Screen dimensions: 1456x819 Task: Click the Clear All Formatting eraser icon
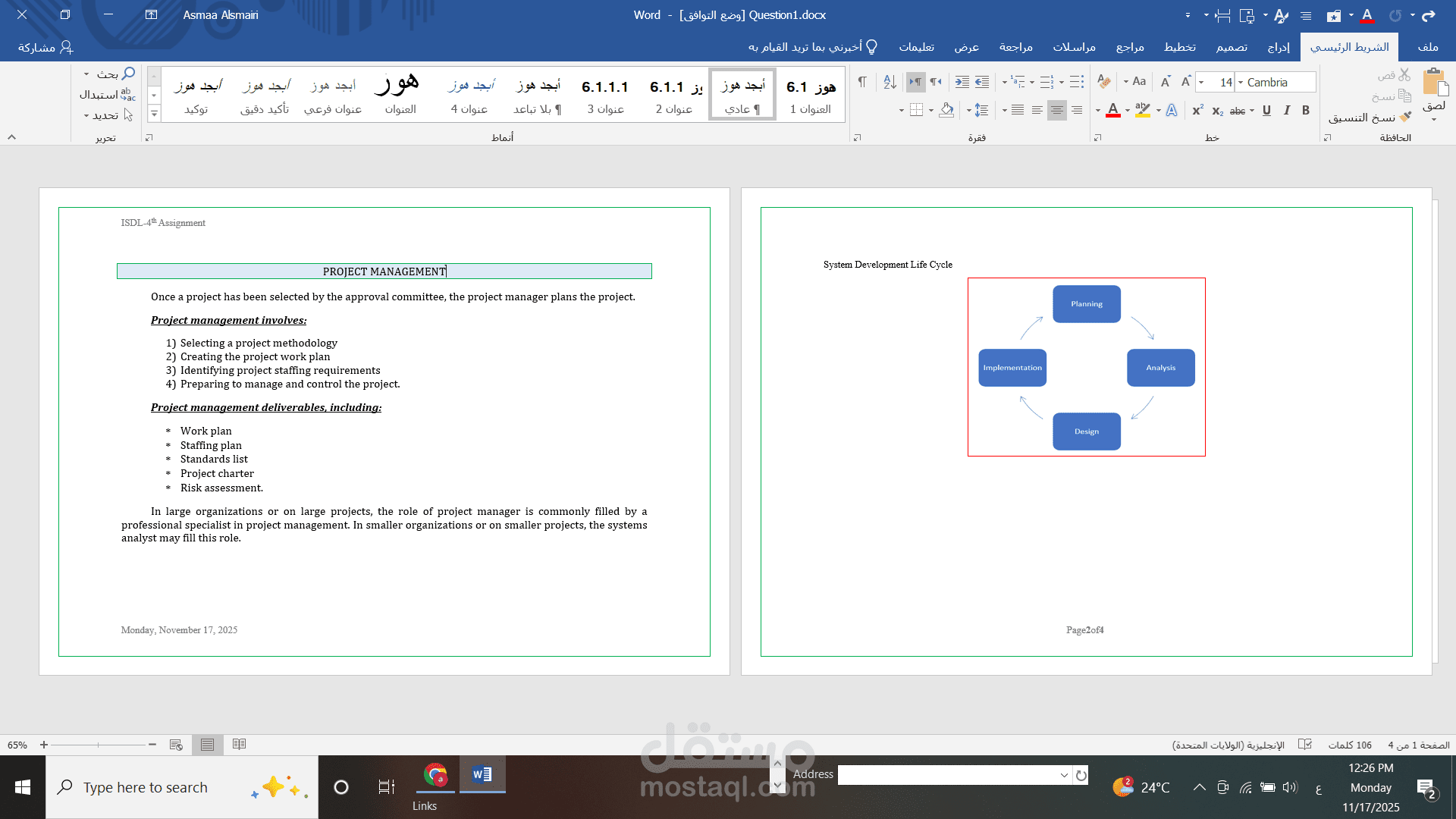pos(1104,82)
